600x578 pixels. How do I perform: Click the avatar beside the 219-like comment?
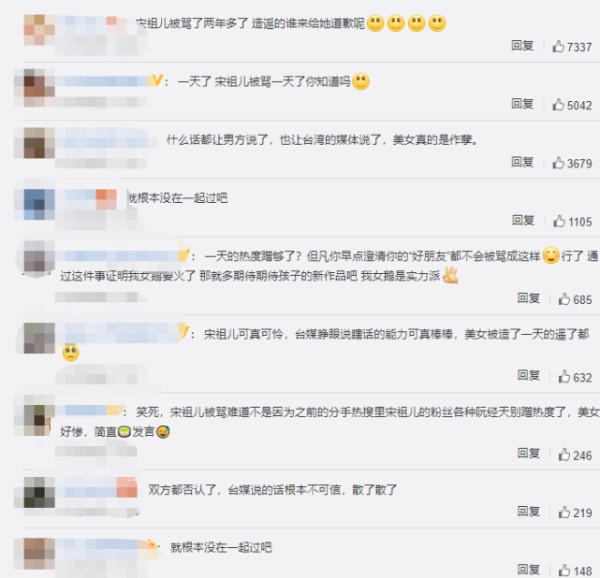(39, 492)
